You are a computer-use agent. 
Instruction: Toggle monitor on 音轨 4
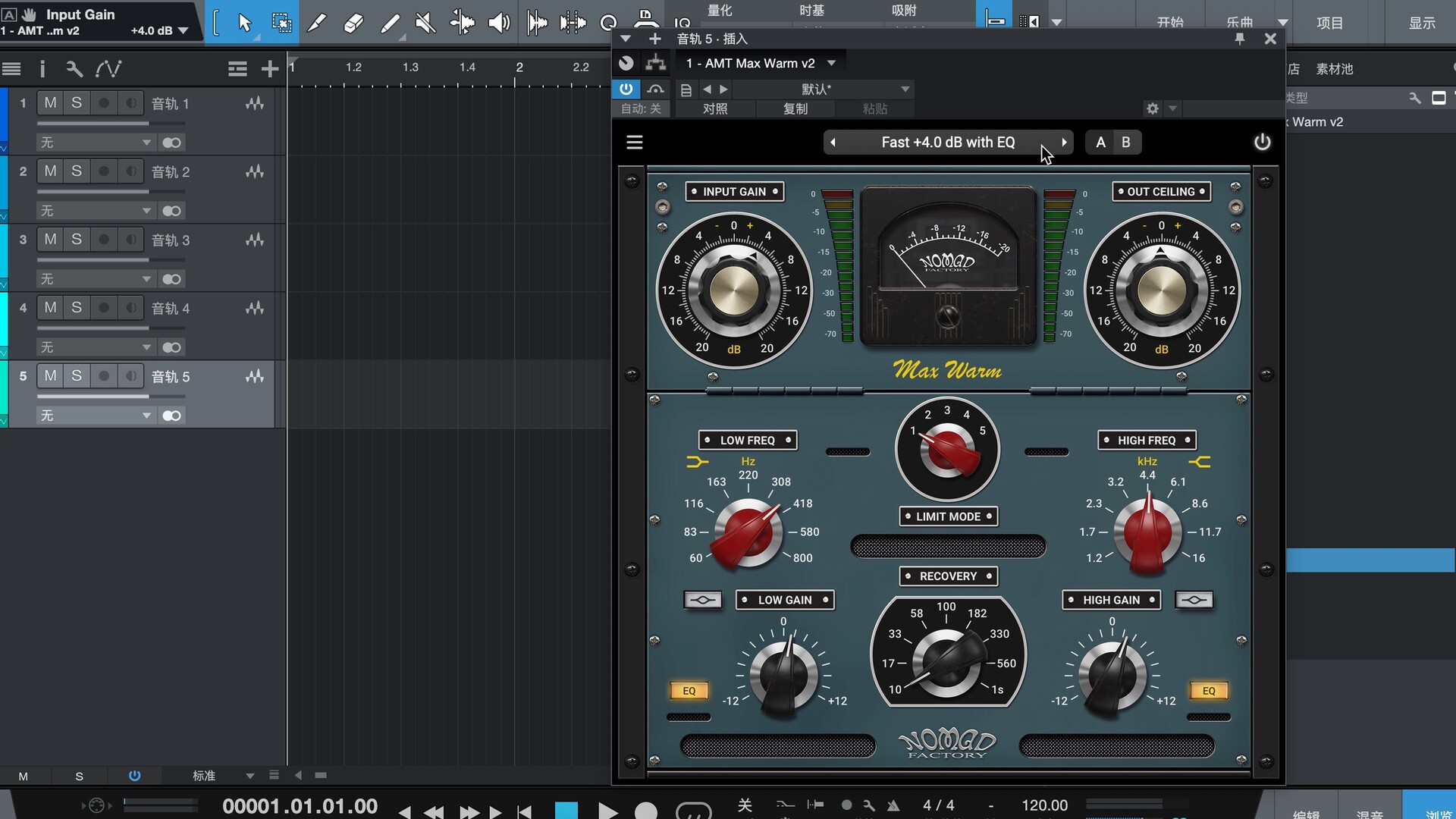131,308
